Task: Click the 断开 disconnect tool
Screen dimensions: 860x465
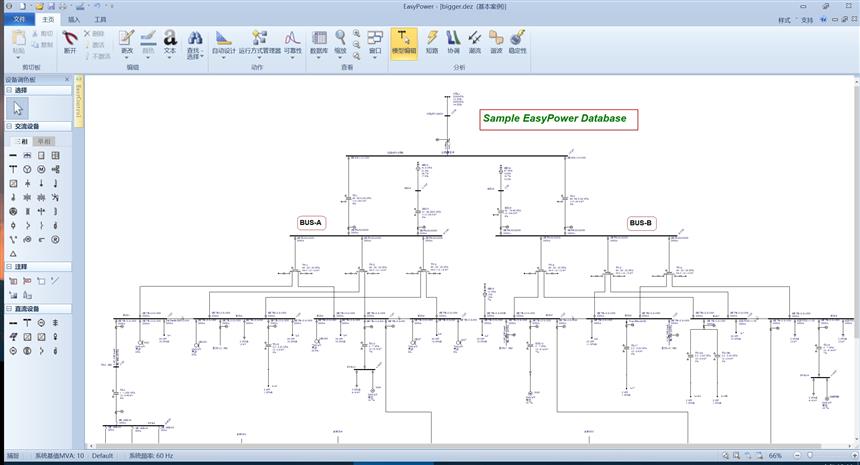Action: (70, 42)
